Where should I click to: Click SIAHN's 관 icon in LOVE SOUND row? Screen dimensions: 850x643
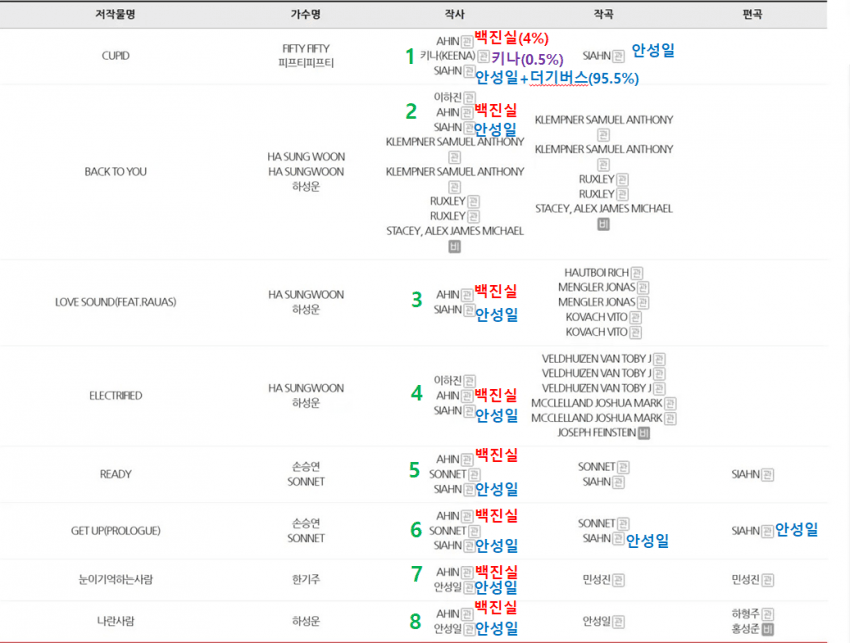point(469,310)
